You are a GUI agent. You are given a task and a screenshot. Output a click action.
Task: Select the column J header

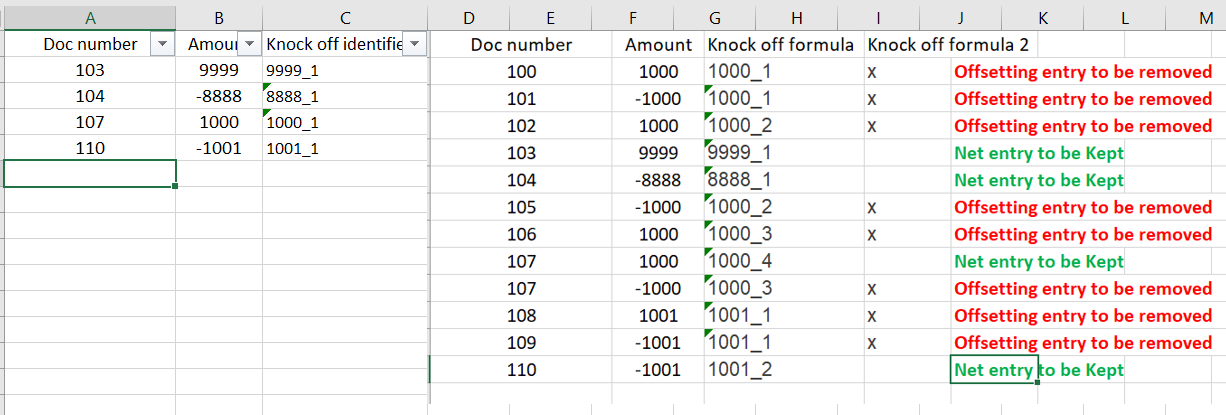click(960, 16)
